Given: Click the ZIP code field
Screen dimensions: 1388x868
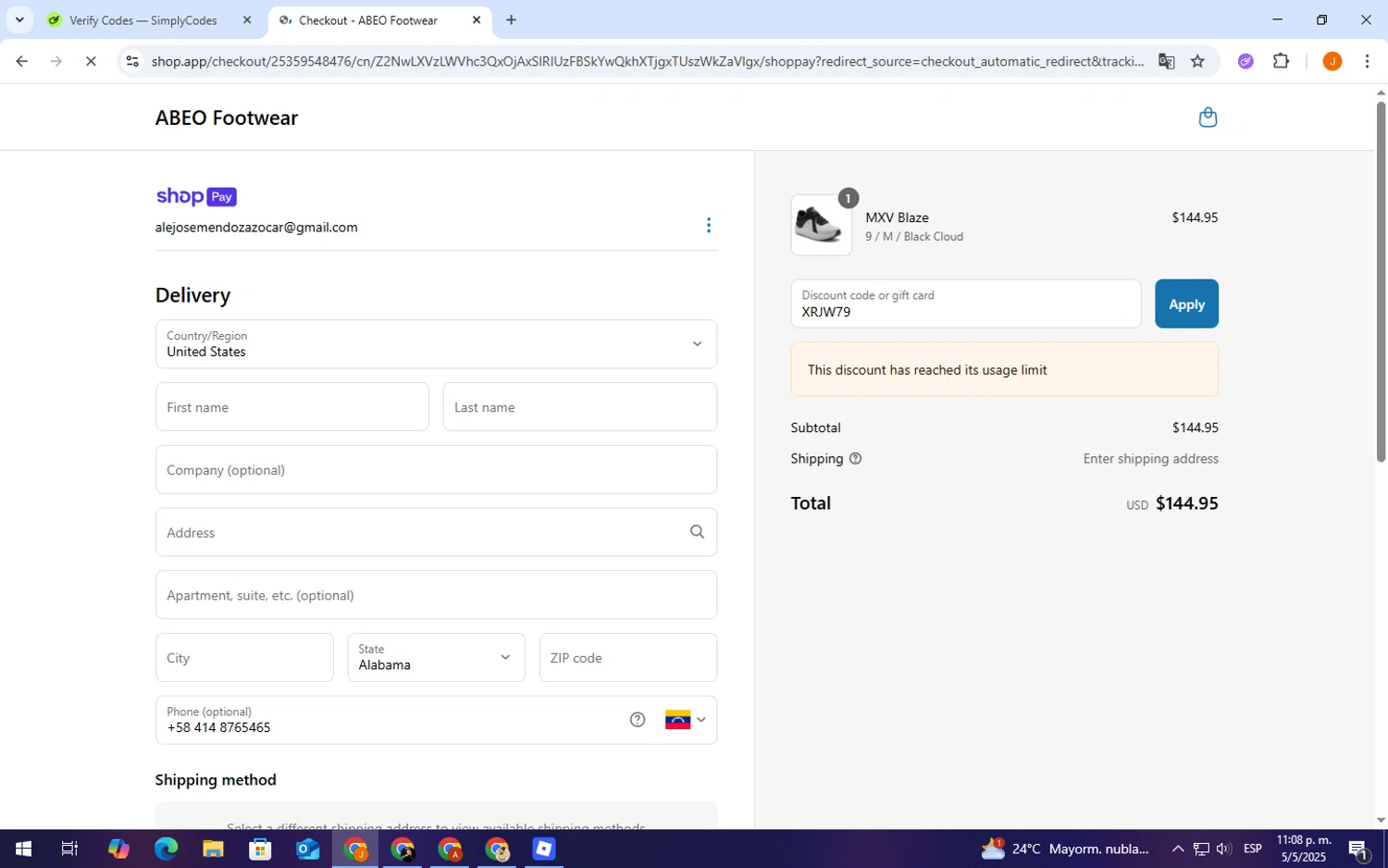Looking at the screenshot, I should (627, 658).
